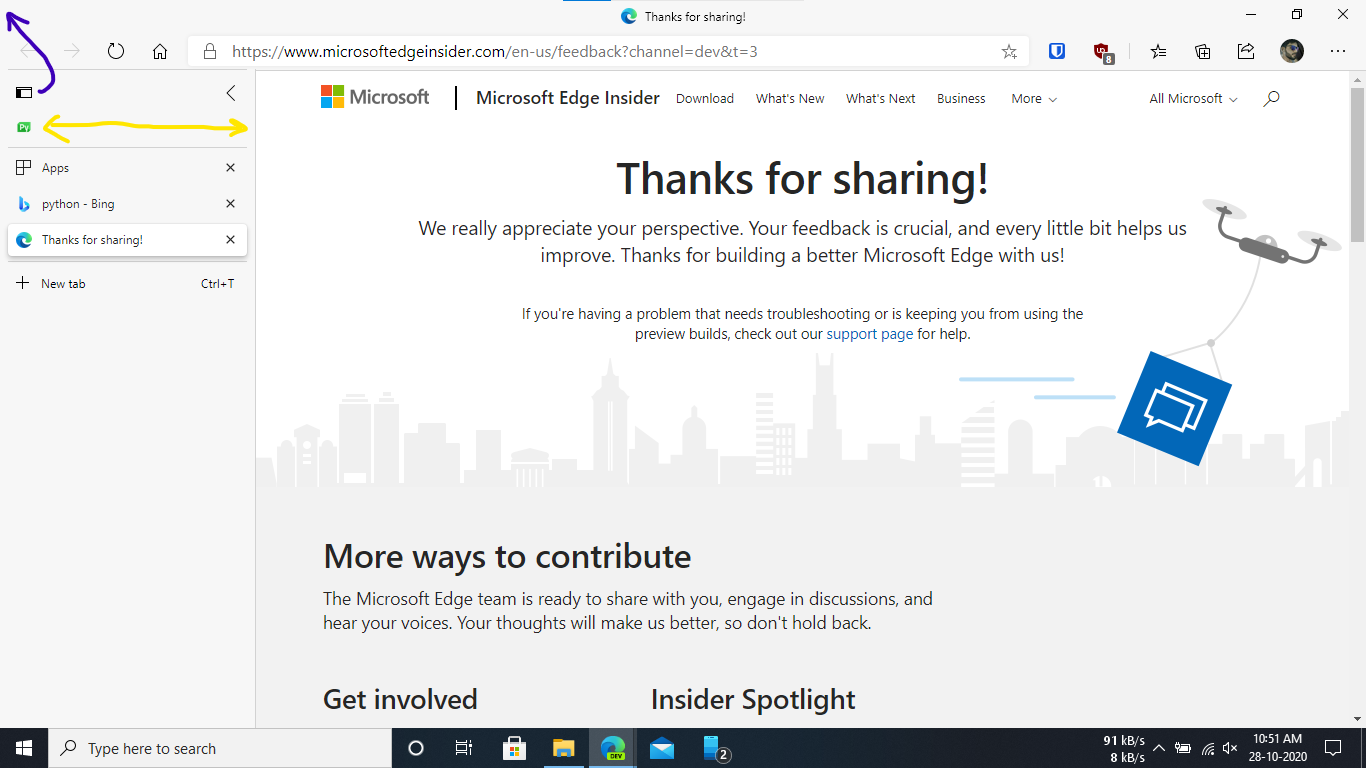The height and width of the screenshot is (768, 1366).
Task: Close the python - Bing tab
Action: point(231,204)
